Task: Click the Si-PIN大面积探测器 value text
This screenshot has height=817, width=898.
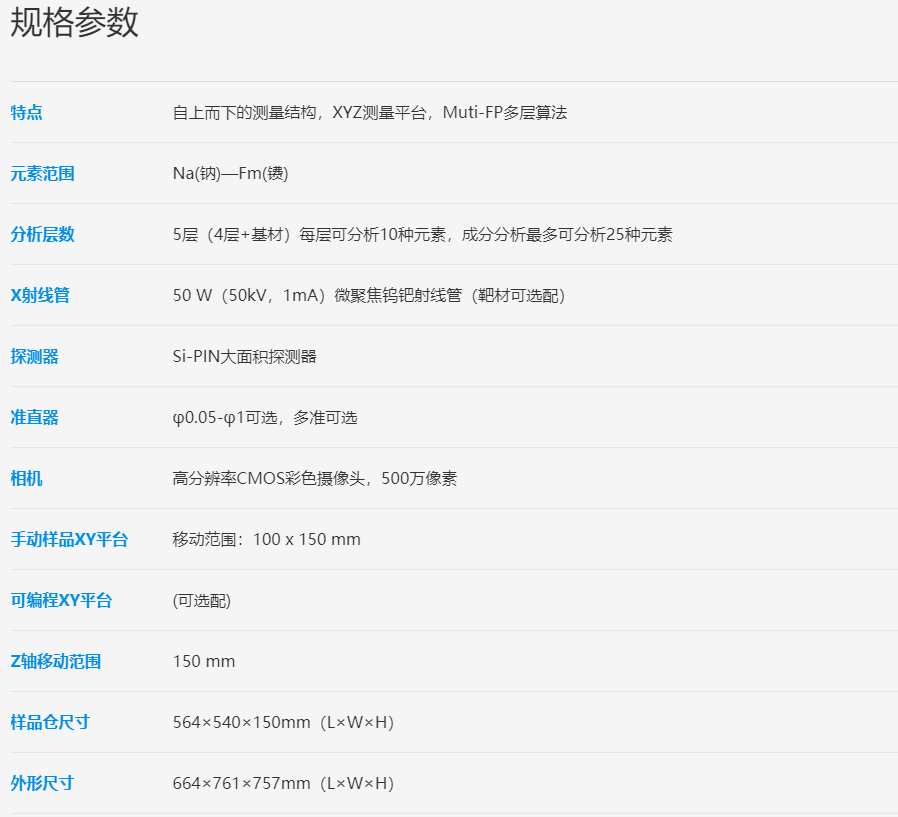Action: pyautogui.click(x=244, y=357)
